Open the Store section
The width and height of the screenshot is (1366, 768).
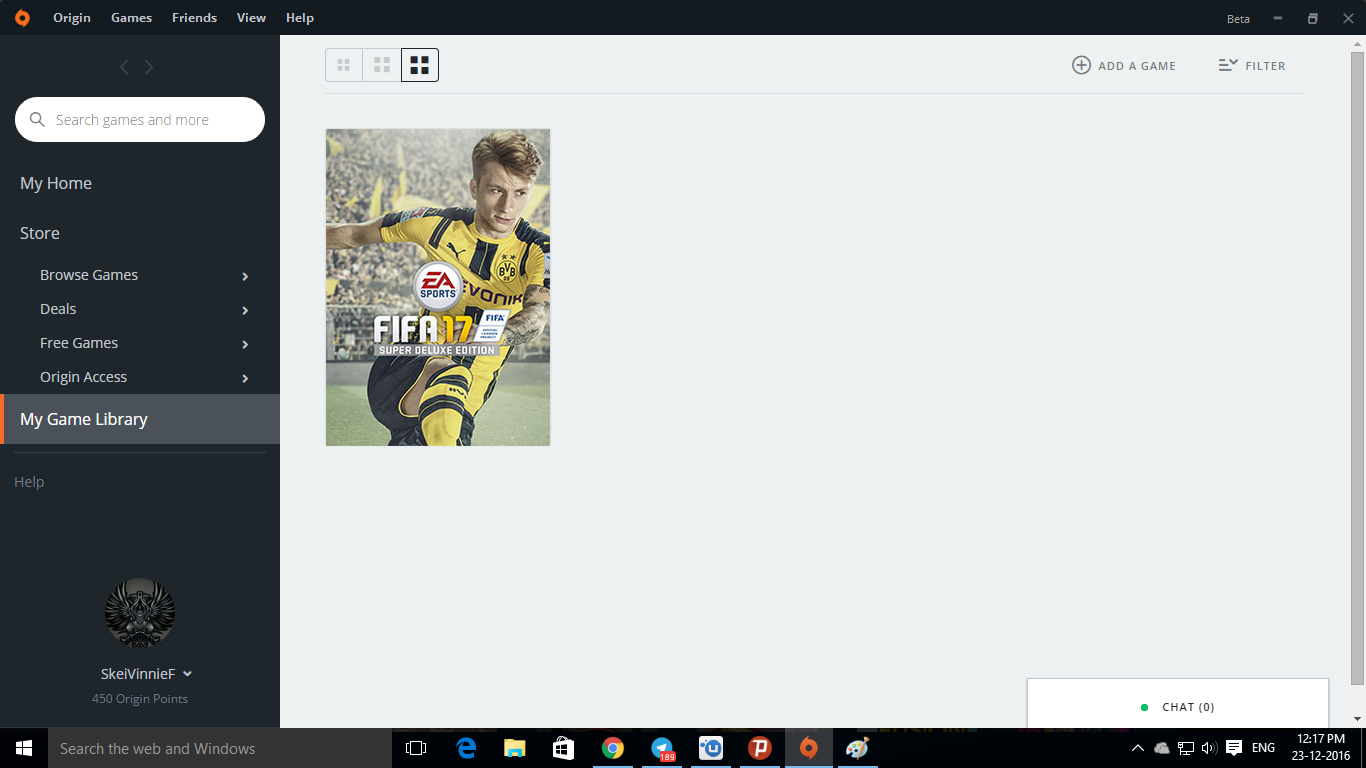point(40,233)
